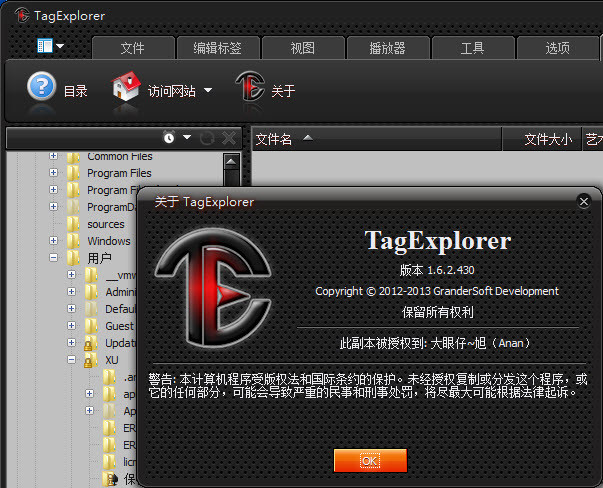Click the red house 访问网站 icon

[x=126, y=86]
